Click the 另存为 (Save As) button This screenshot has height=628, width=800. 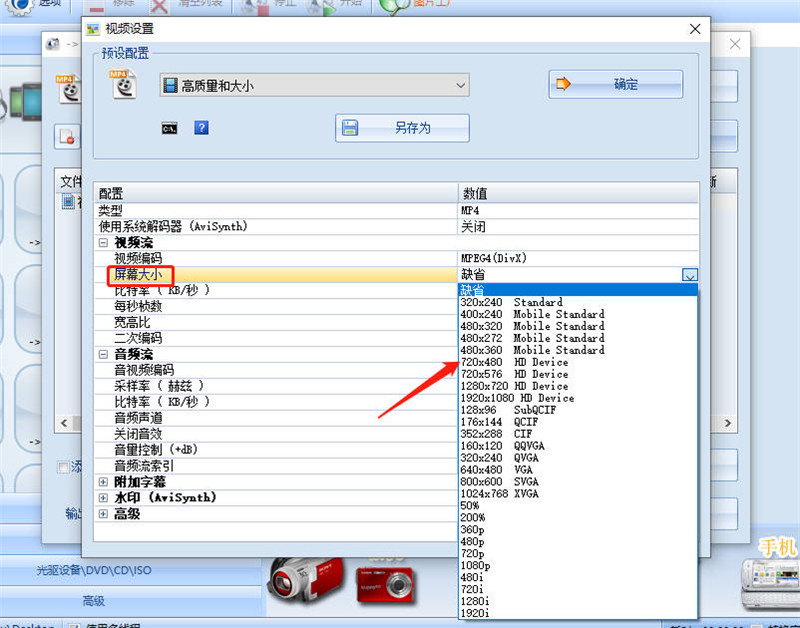point(402,128)
